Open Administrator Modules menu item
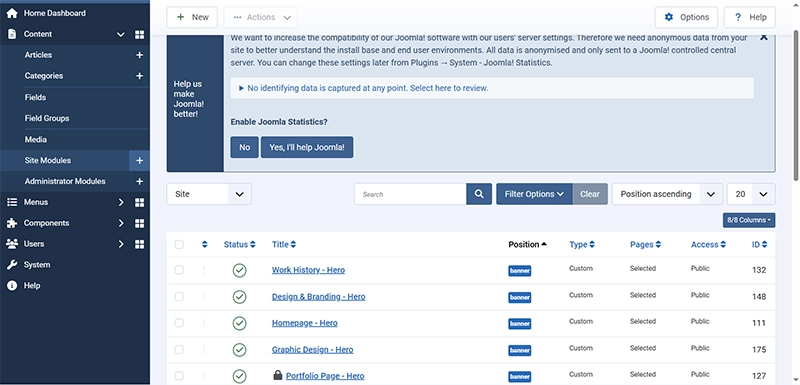800x385 pixels. [x=65, y=182]
